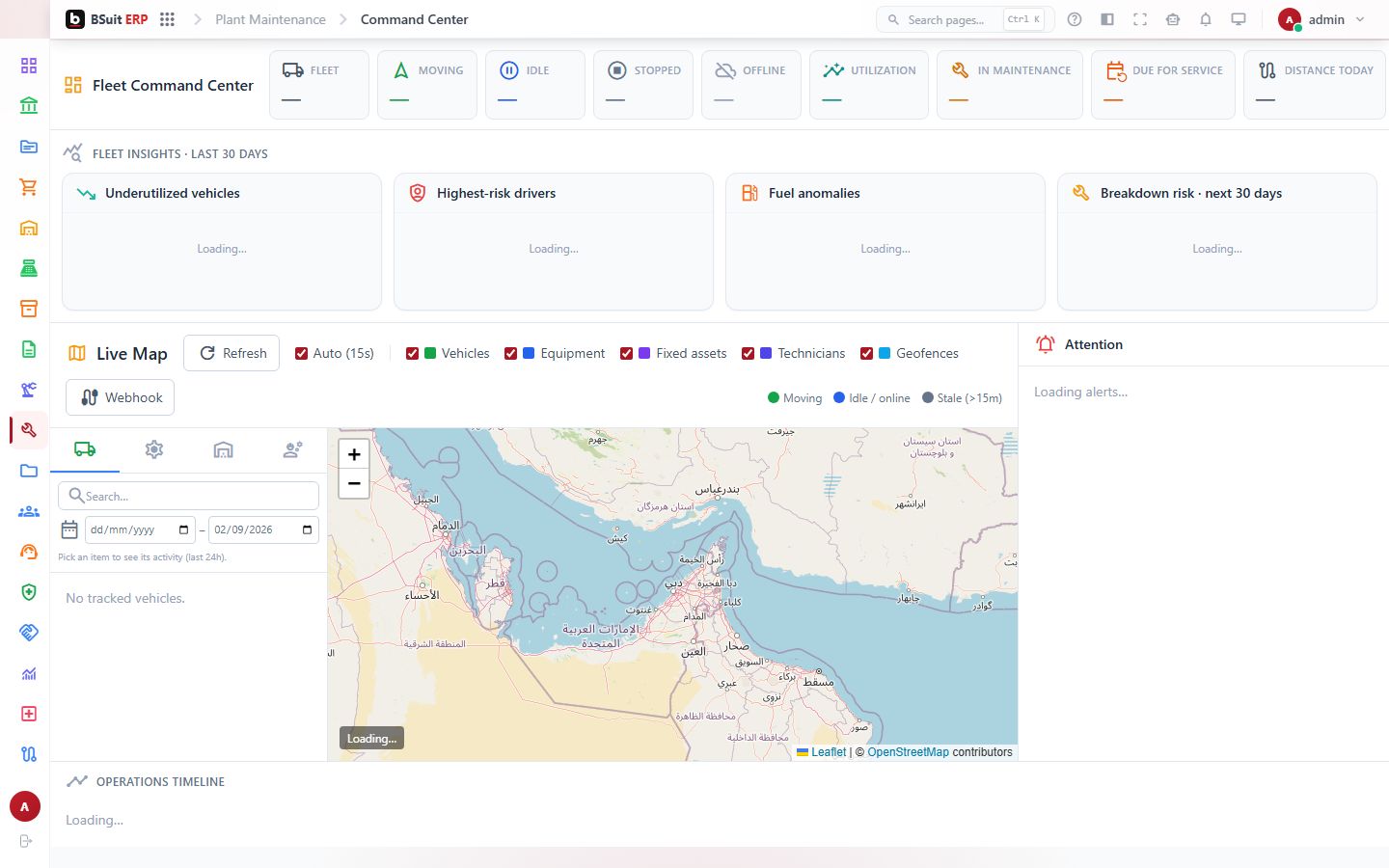Click the logout icon at sidebar bottom
Viewport: 1389px width, 868px height.
click(x=26, y=841)
